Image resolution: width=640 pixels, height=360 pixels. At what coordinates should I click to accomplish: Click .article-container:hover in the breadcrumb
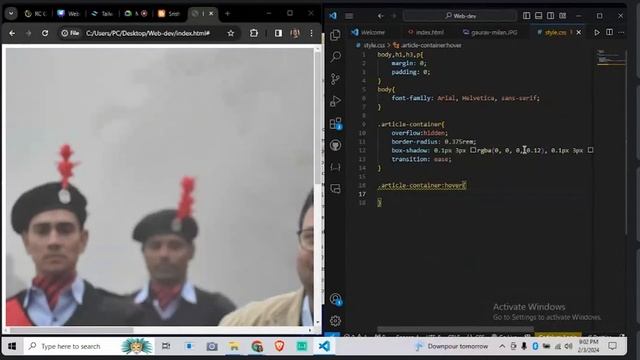pos(431,45)
